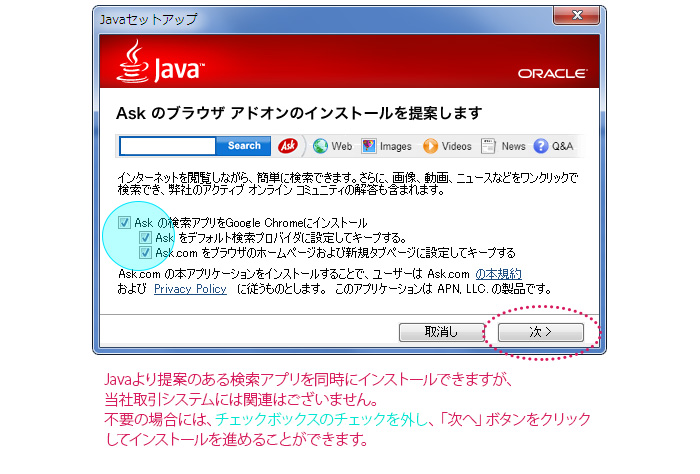700x474 pixels.
Task: Click the News newspaper icon
Action: point(488,146)
